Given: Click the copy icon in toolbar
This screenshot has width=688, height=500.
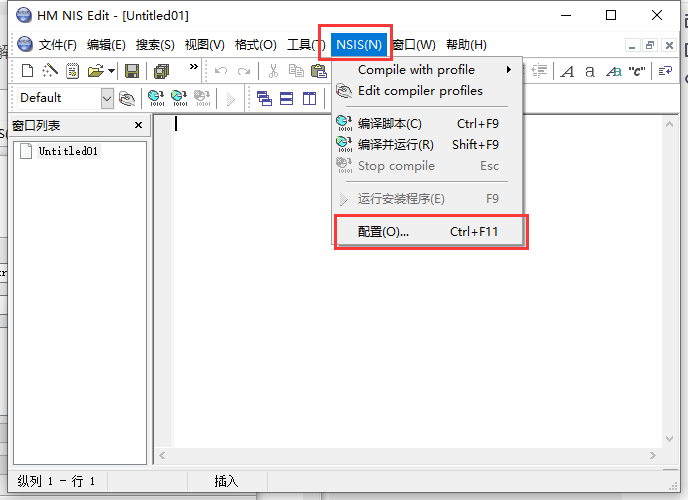Looking at the screenshot, I should 296,71.
